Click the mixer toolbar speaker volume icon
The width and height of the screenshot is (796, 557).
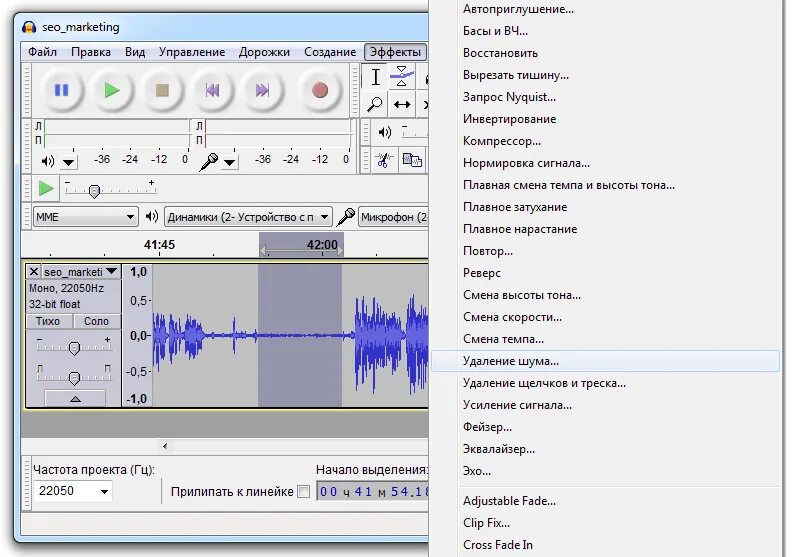[384, 133]
